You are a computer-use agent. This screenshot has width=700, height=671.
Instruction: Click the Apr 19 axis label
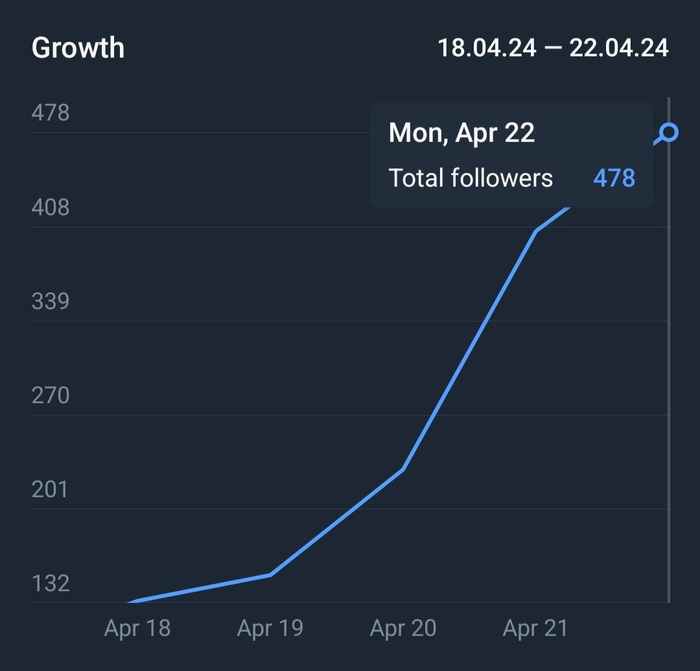(270, 629)
